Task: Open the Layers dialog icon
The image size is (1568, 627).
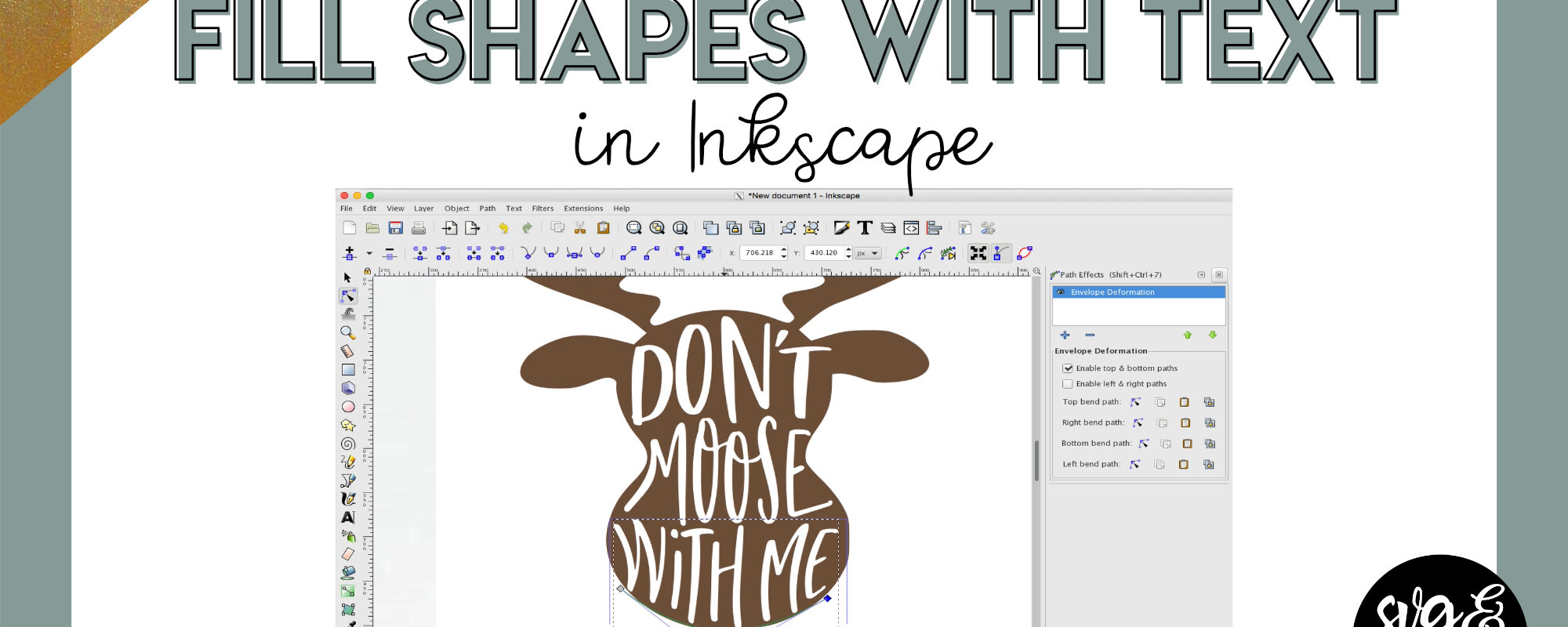Action: [888, 228]
